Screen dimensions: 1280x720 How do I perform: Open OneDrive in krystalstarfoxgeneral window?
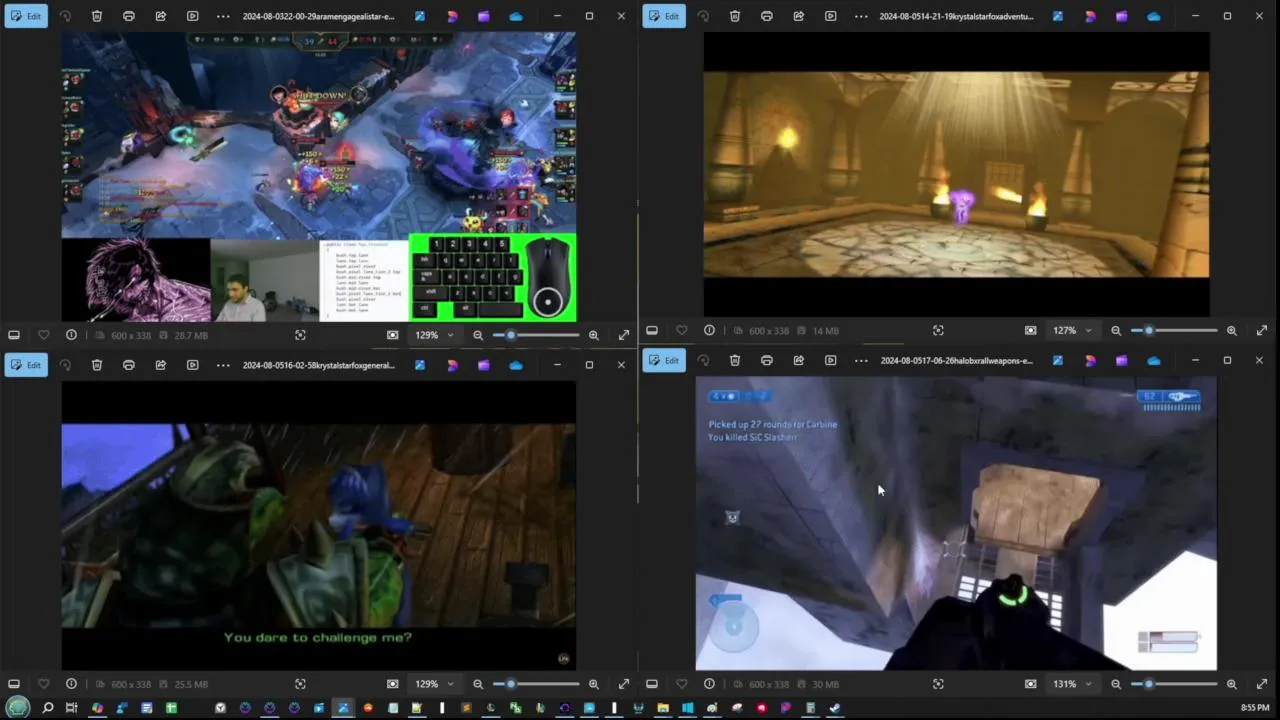click(x=516, y=365)
